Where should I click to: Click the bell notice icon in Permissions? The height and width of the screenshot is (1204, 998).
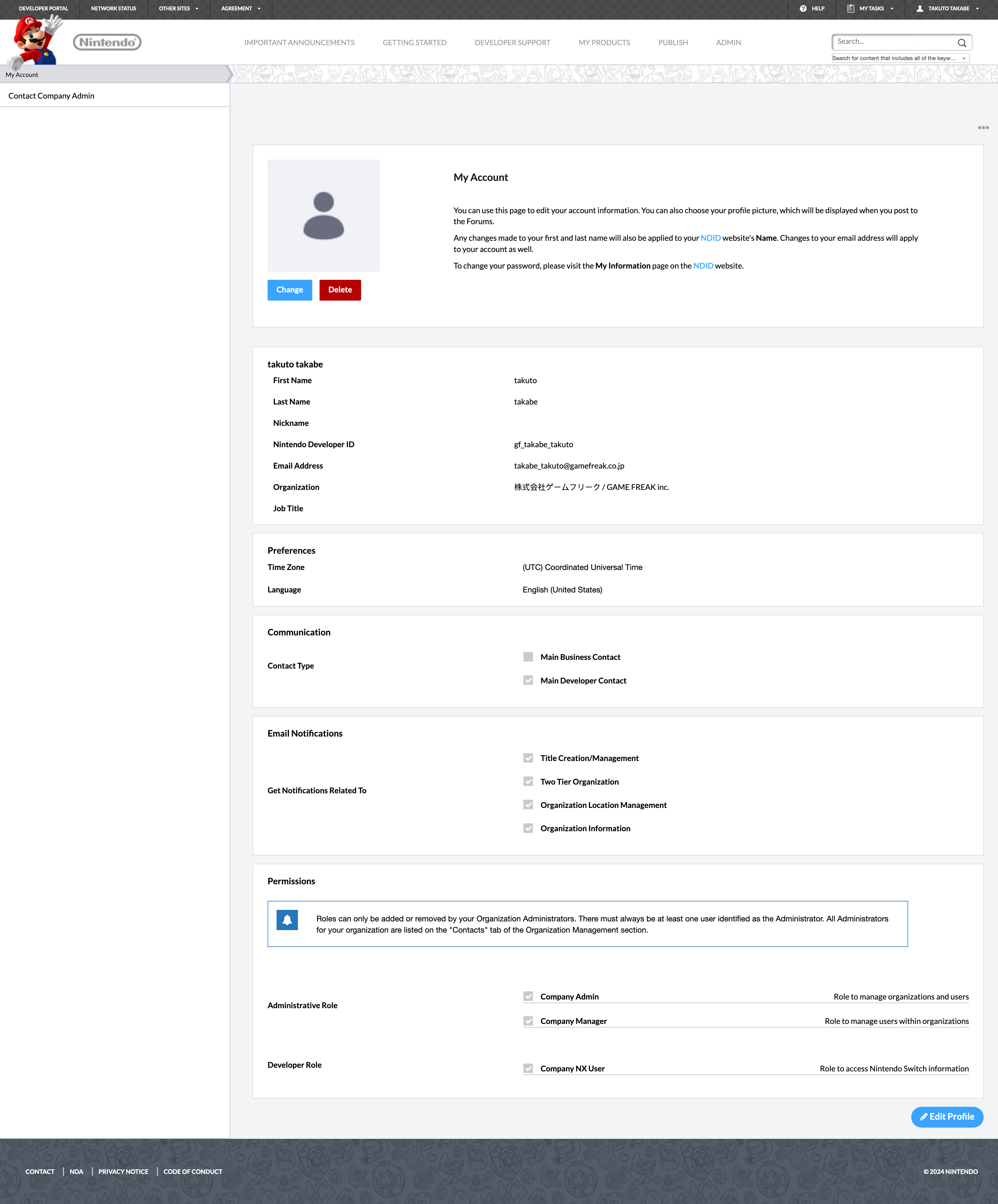point(287,920)
